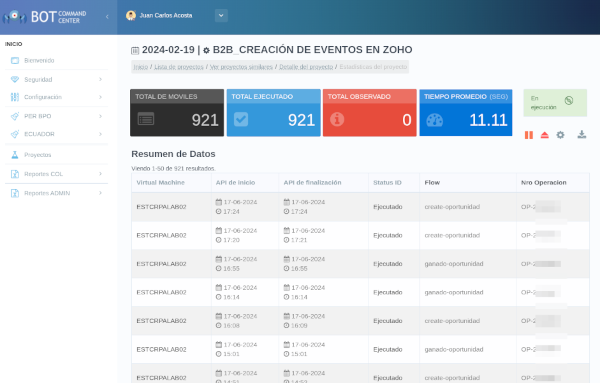
Task: Click the Tiempo Promedio gauge icon
Action: pos(435,120)
